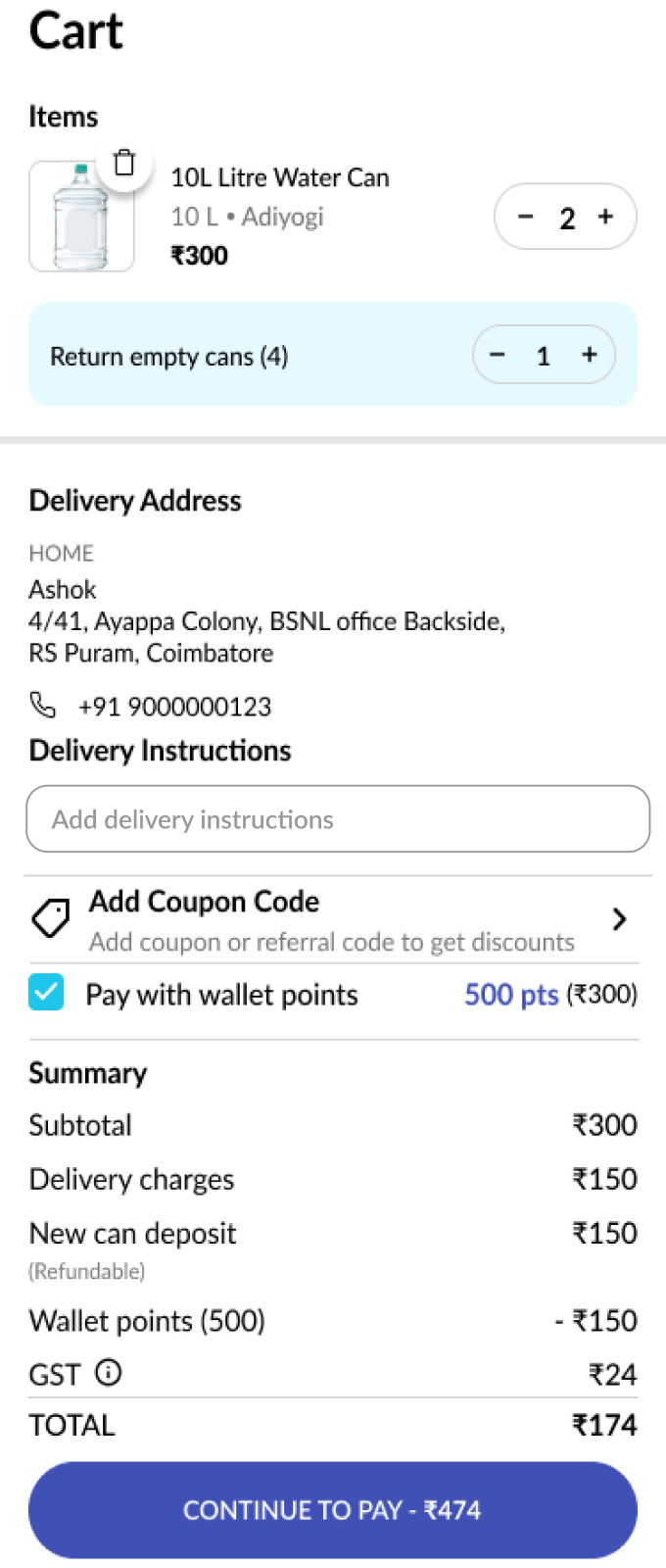This screenshot has width=666, height=1568.
Task: Click the coupon tag icon
Action: (x=51, y=918)
